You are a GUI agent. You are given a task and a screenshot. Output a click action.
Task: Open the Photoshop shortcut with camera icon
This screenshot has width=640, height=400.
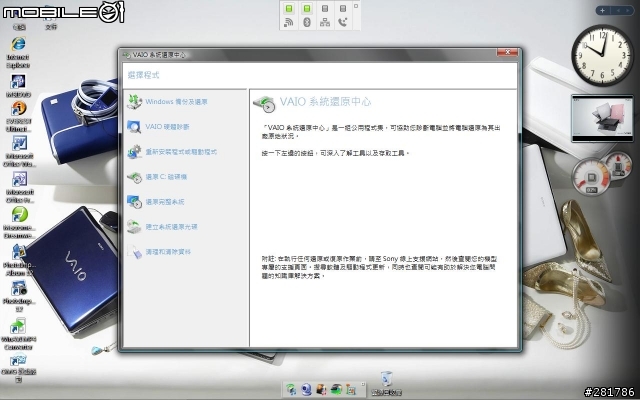19,296
